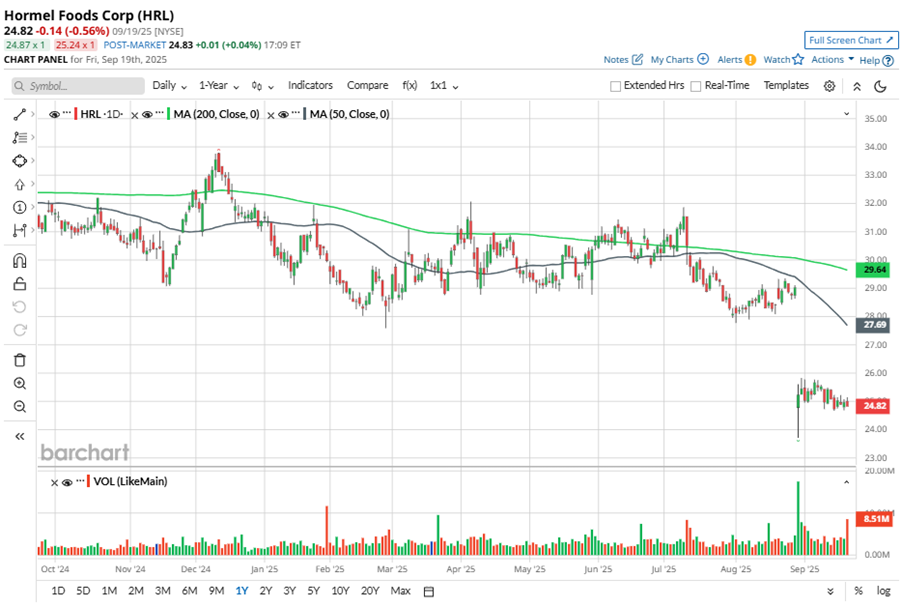This screenshot has width=902, height=607.
Task: Toggle percent scale on price axis
Action: click(x=858, y=591)
